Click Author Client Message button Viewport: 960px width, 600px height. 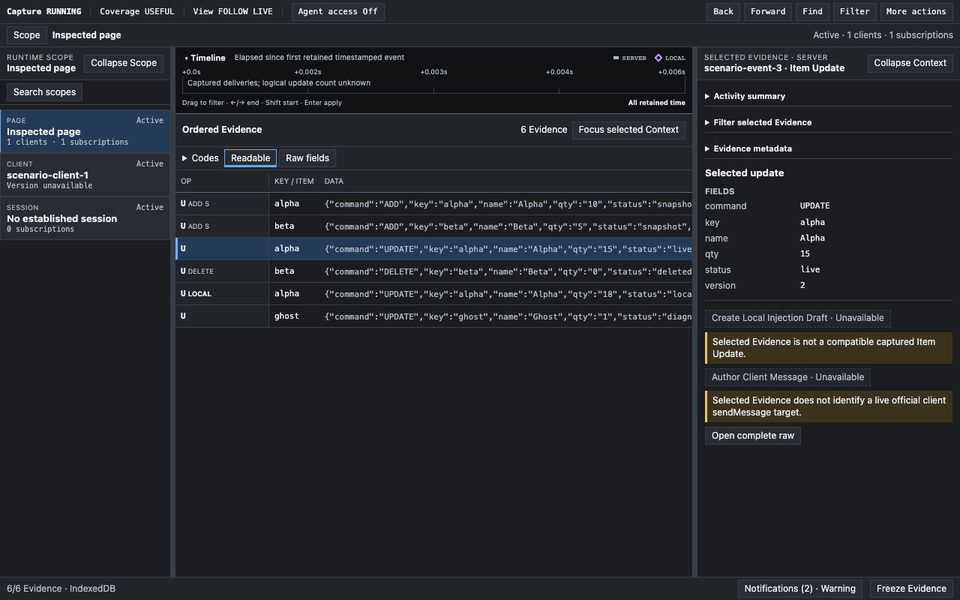(x=787, y=377)
